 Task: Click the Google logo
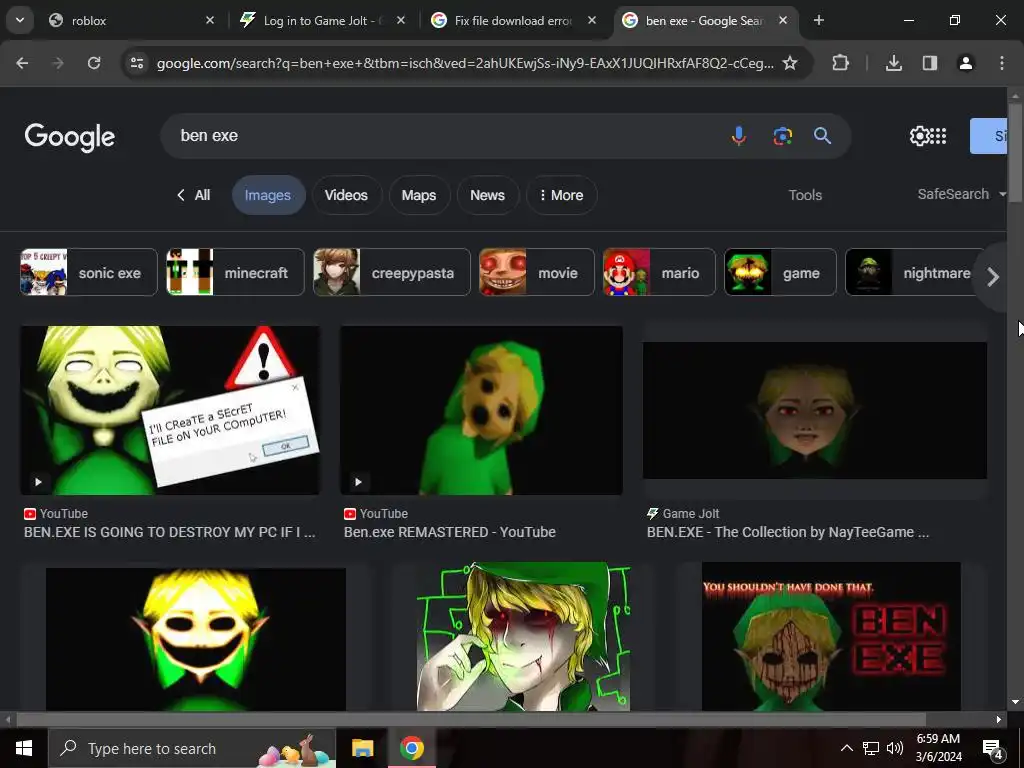[x=70, y=137]
